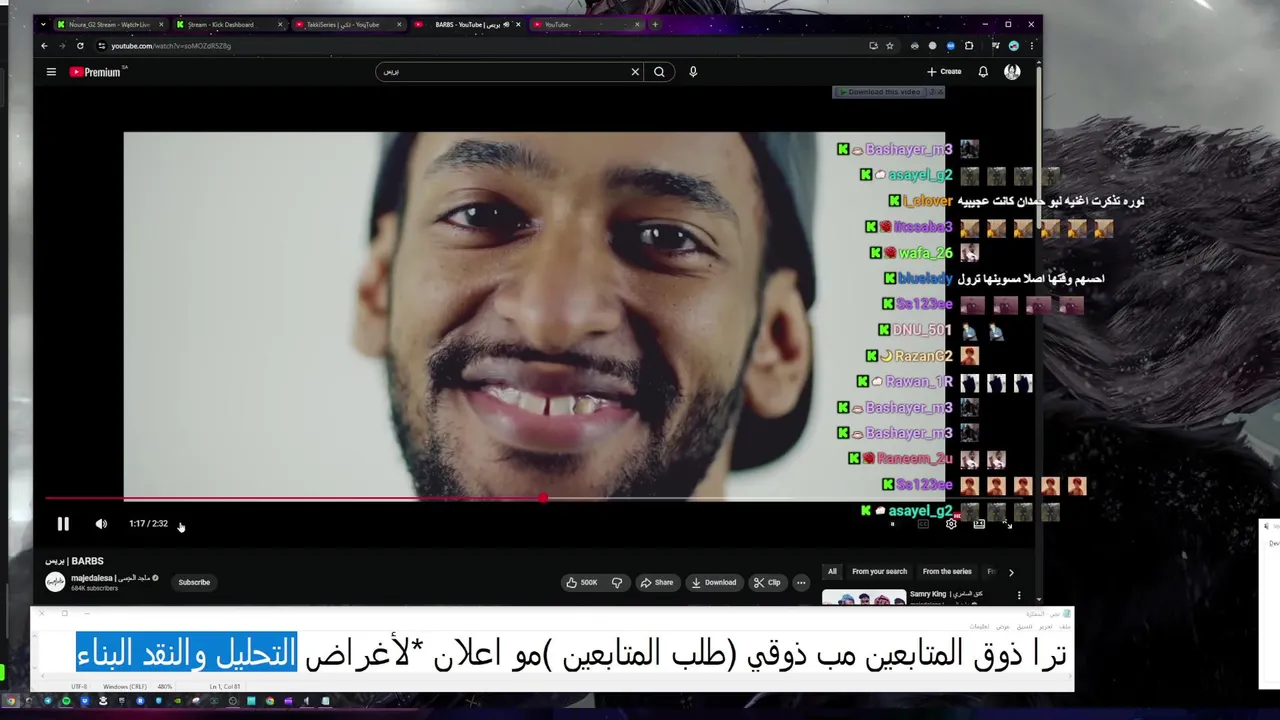The width and height of the screenshot is (1280, 720).
Task: Like the video (500K)
Action: click(582, 582)
